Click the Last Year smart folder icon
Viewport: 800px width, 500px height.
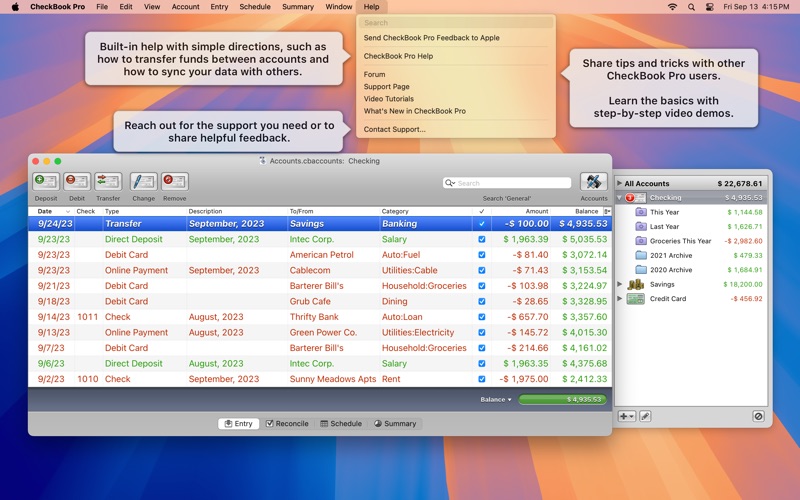pos(641,226)
